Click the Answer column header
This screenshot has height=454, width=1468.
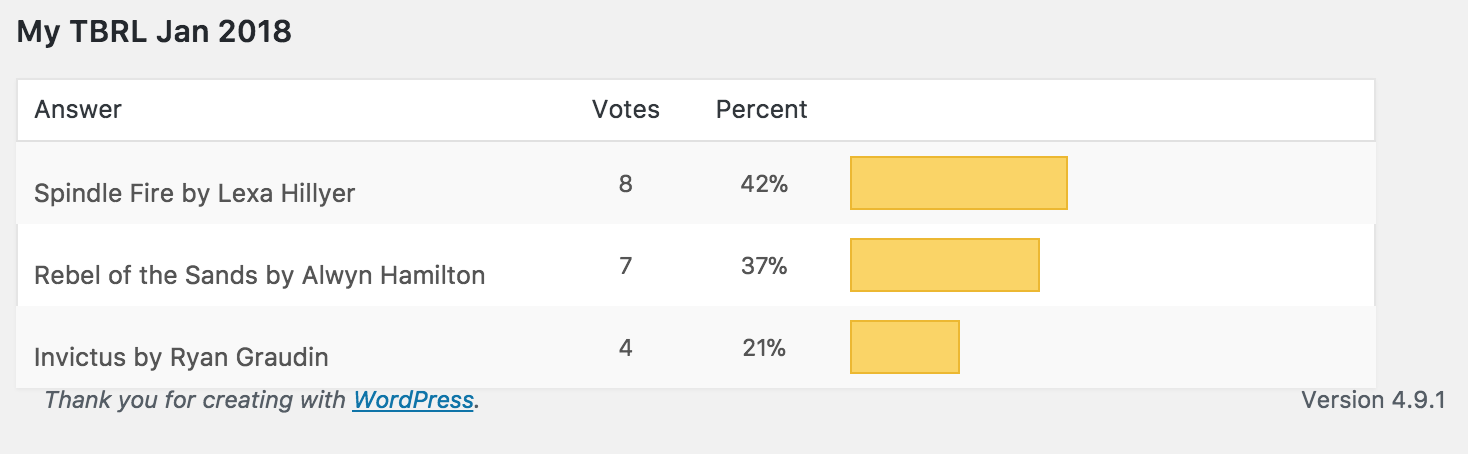pos(78,109)
